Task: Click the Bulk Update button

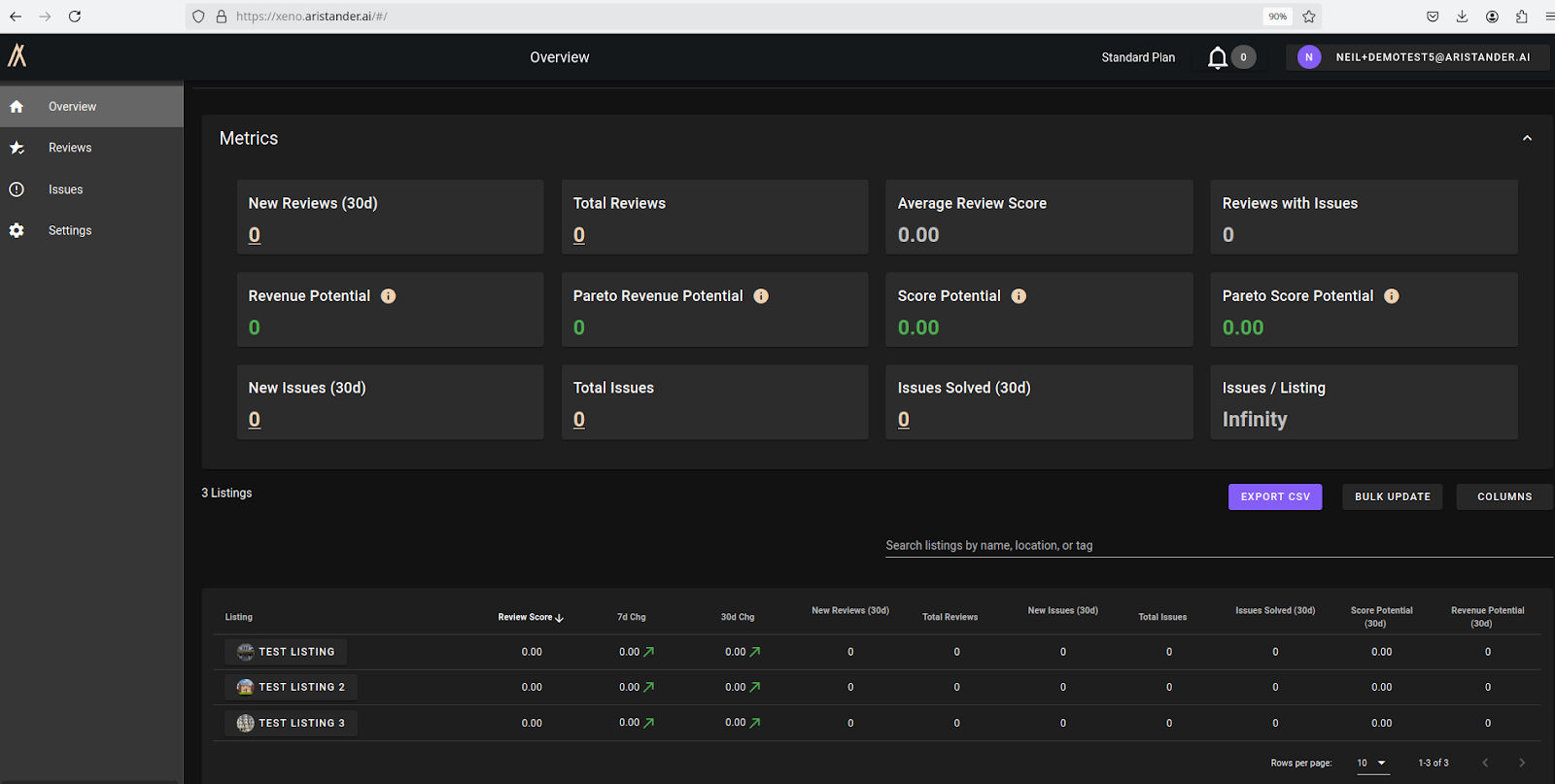Action: [x=1393, y=496]
